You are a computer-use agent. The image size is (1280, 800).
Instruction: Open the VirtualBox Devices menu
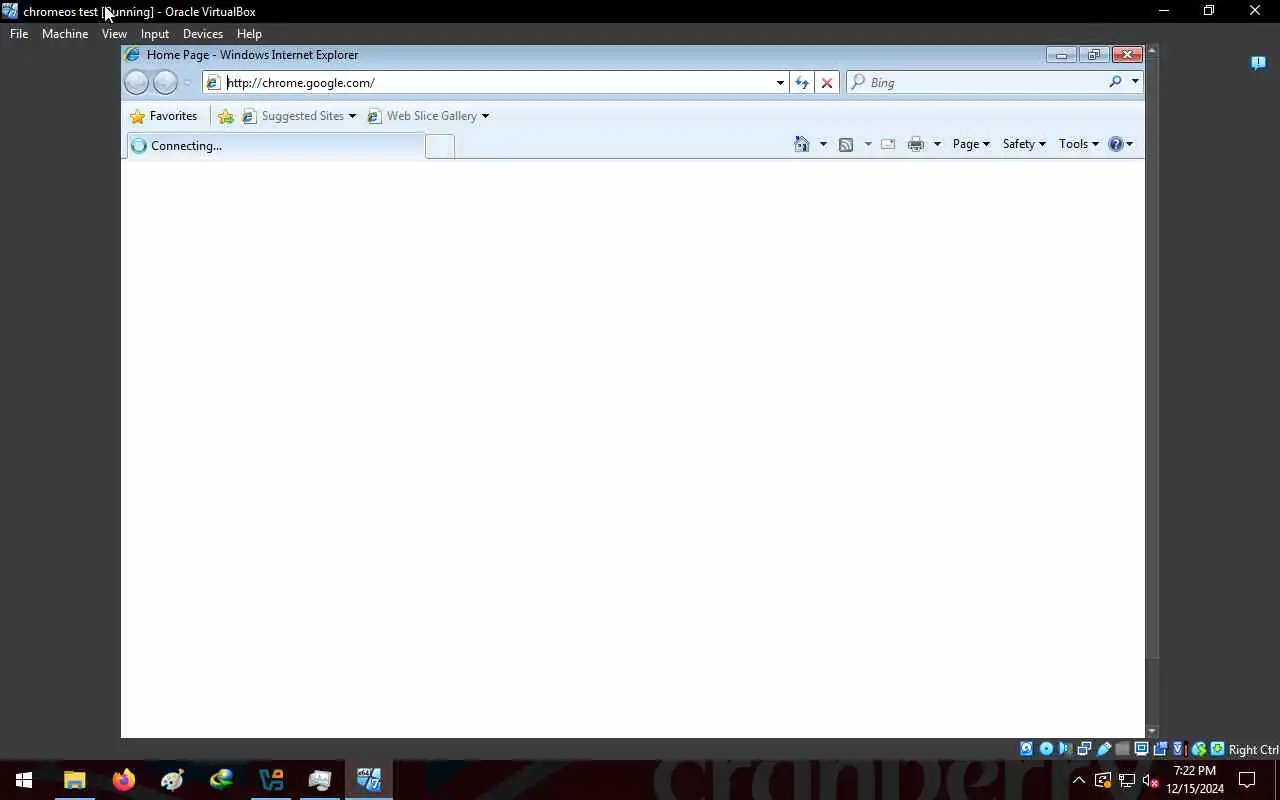203,34
